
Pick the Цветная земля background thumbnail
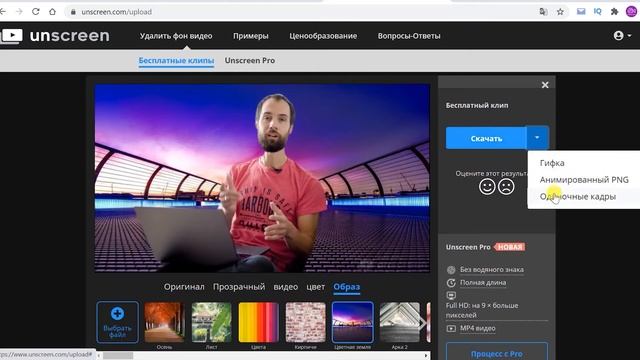click(x=353, y=322)
